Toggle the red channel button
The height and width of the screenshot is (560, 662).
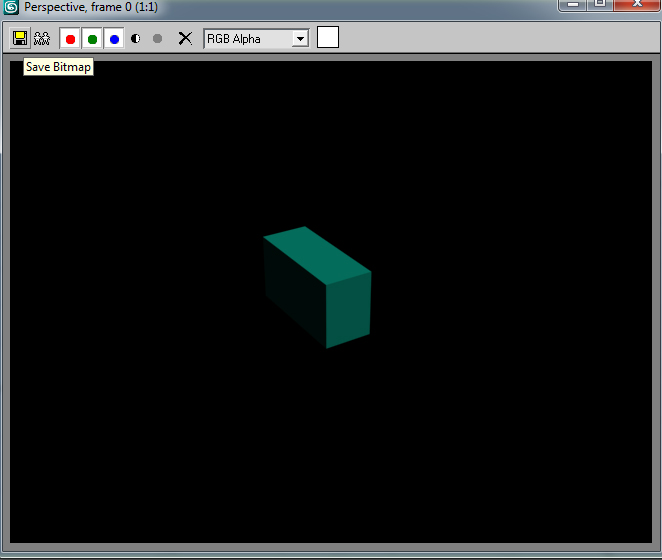coord(71,39)
